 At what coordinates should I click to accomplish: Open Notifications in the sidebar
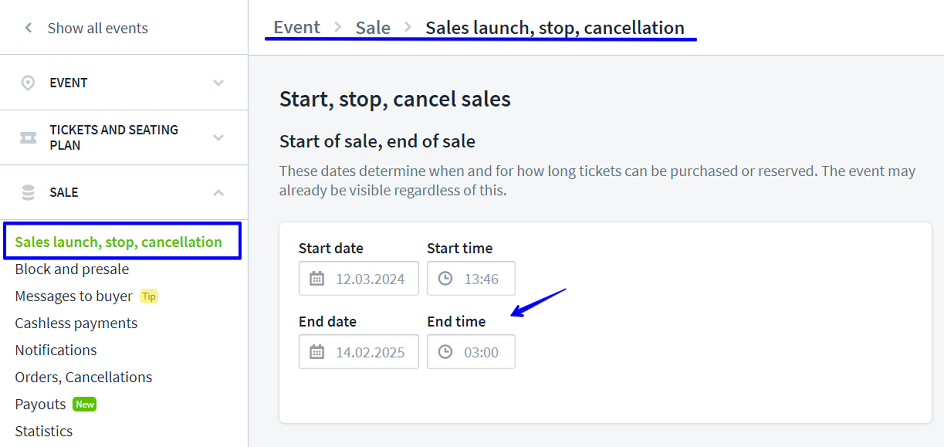point(56,350)
